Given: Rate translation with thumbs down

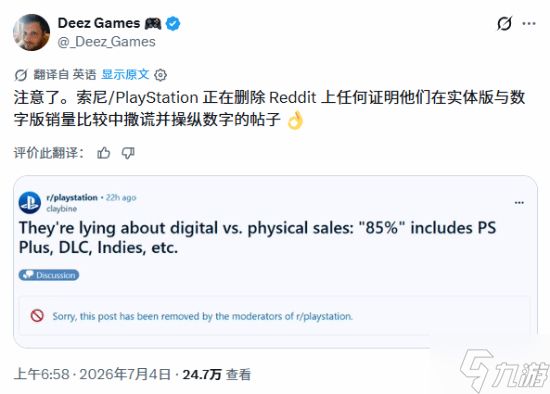Looking at the screenshot, I should 128,153.
